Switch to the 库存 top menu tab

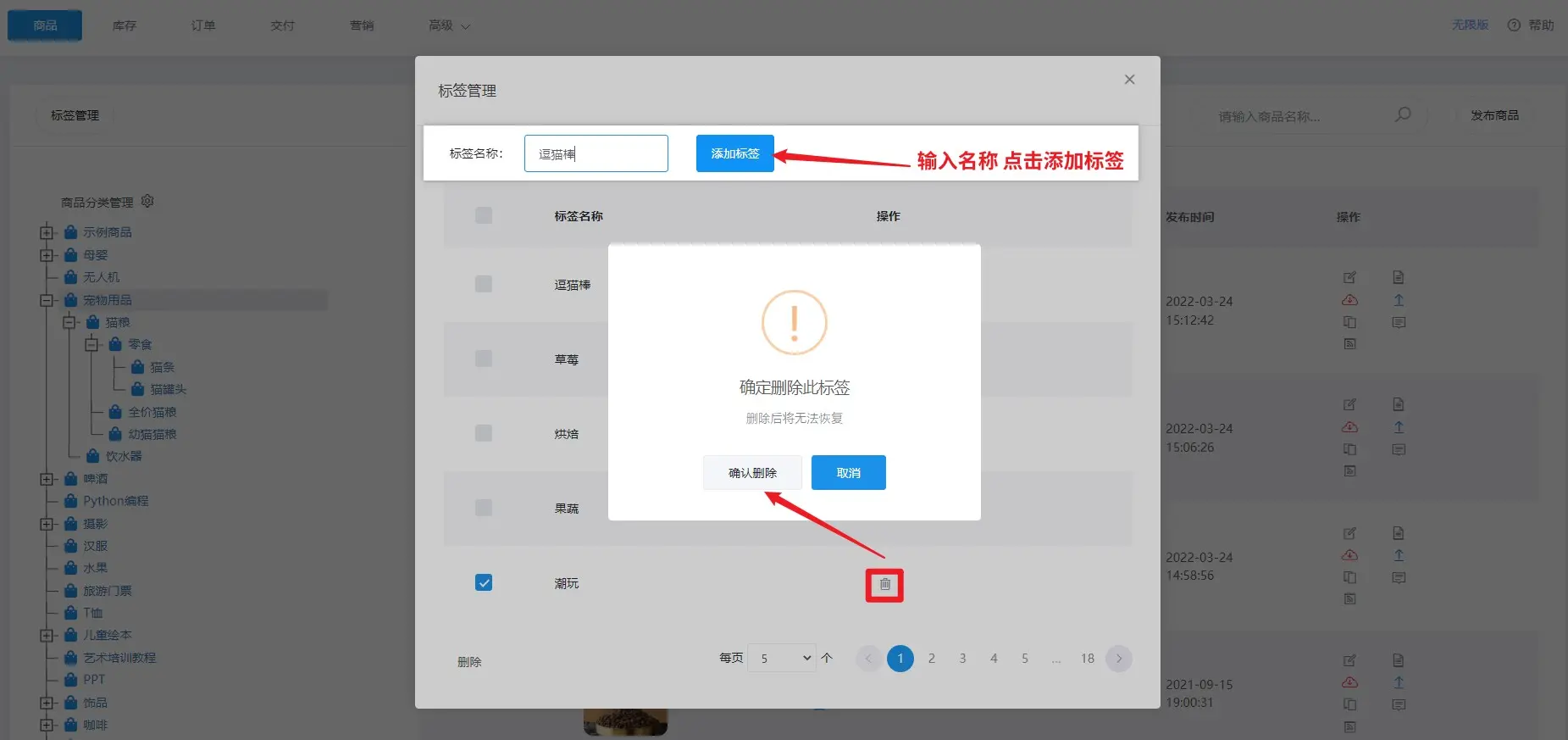[125, 25]
